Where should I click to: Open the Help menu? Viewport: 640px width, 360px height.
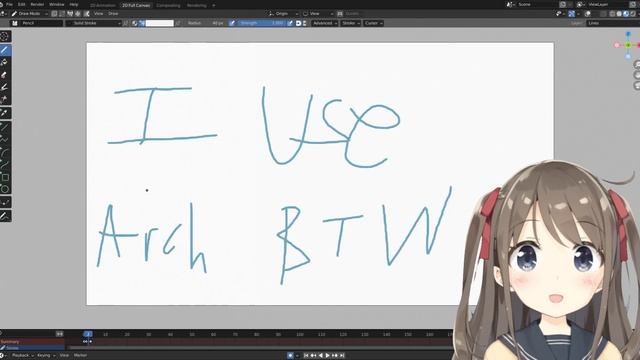click(x=74, y=4)
